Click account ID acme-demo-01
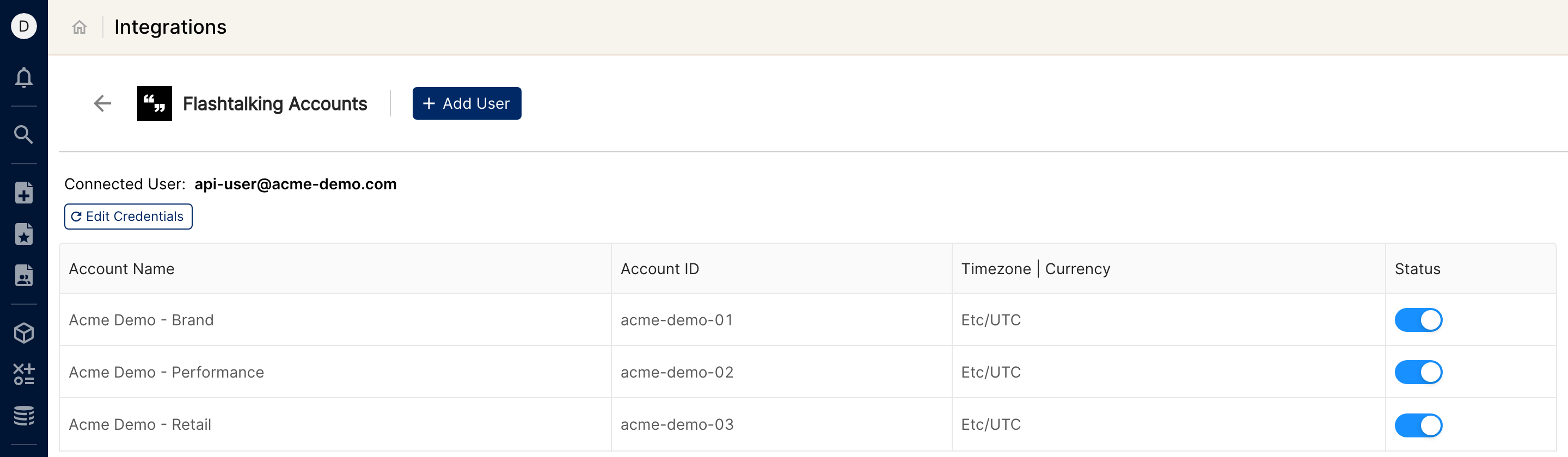Screen dimensions: 1568x457 pos(677,320)
